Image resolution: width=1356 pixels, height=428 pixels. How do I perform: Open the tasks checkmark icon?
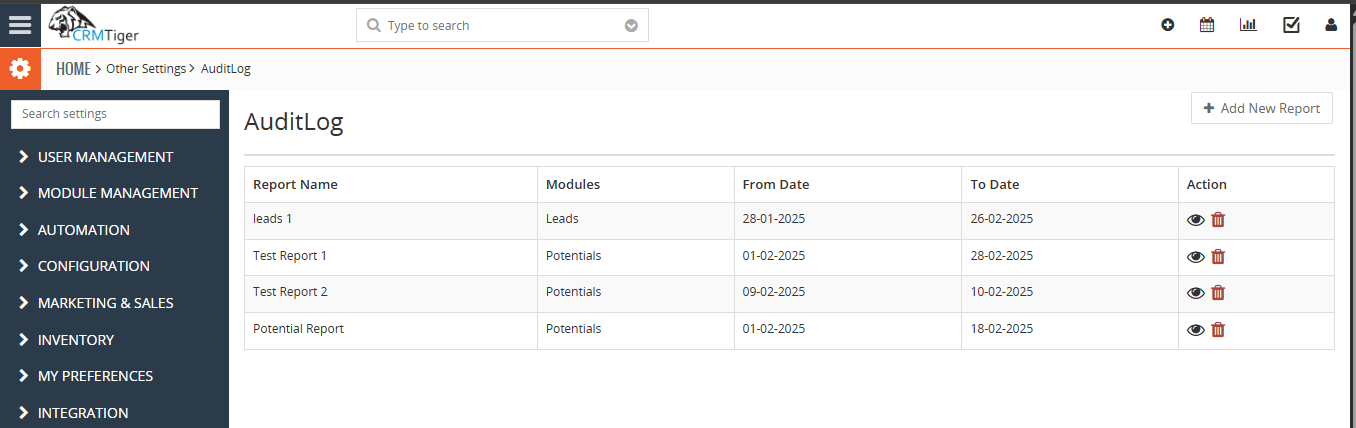click(1291, 25)
